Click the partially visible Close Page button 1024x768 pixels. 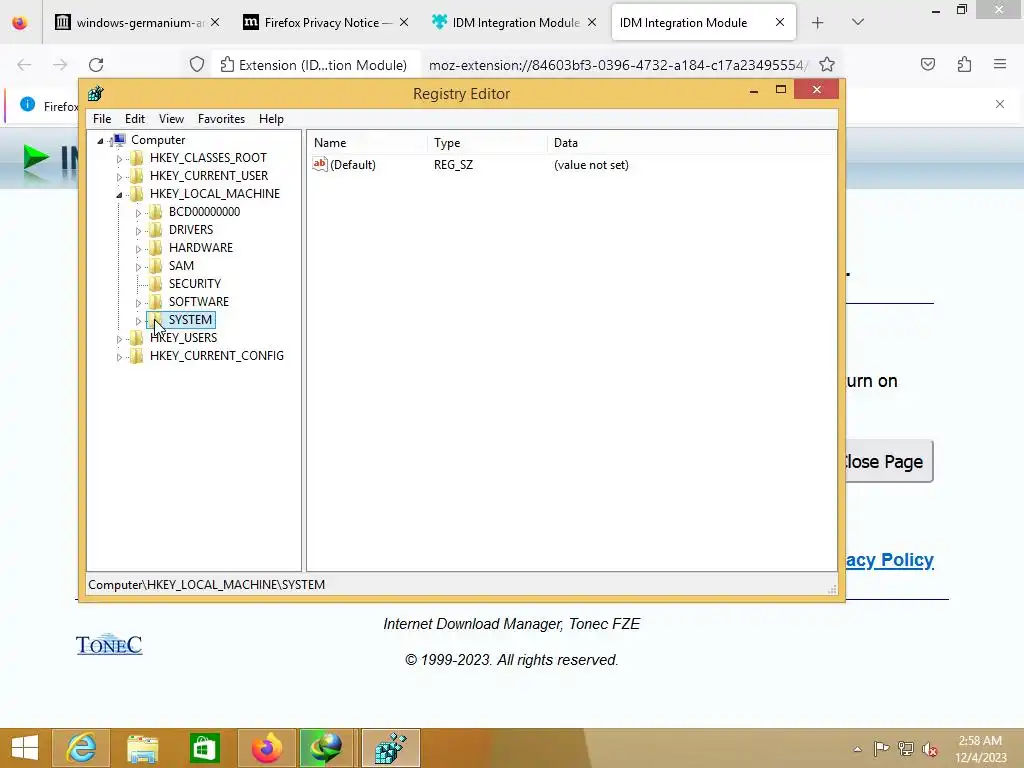[889, 462]
